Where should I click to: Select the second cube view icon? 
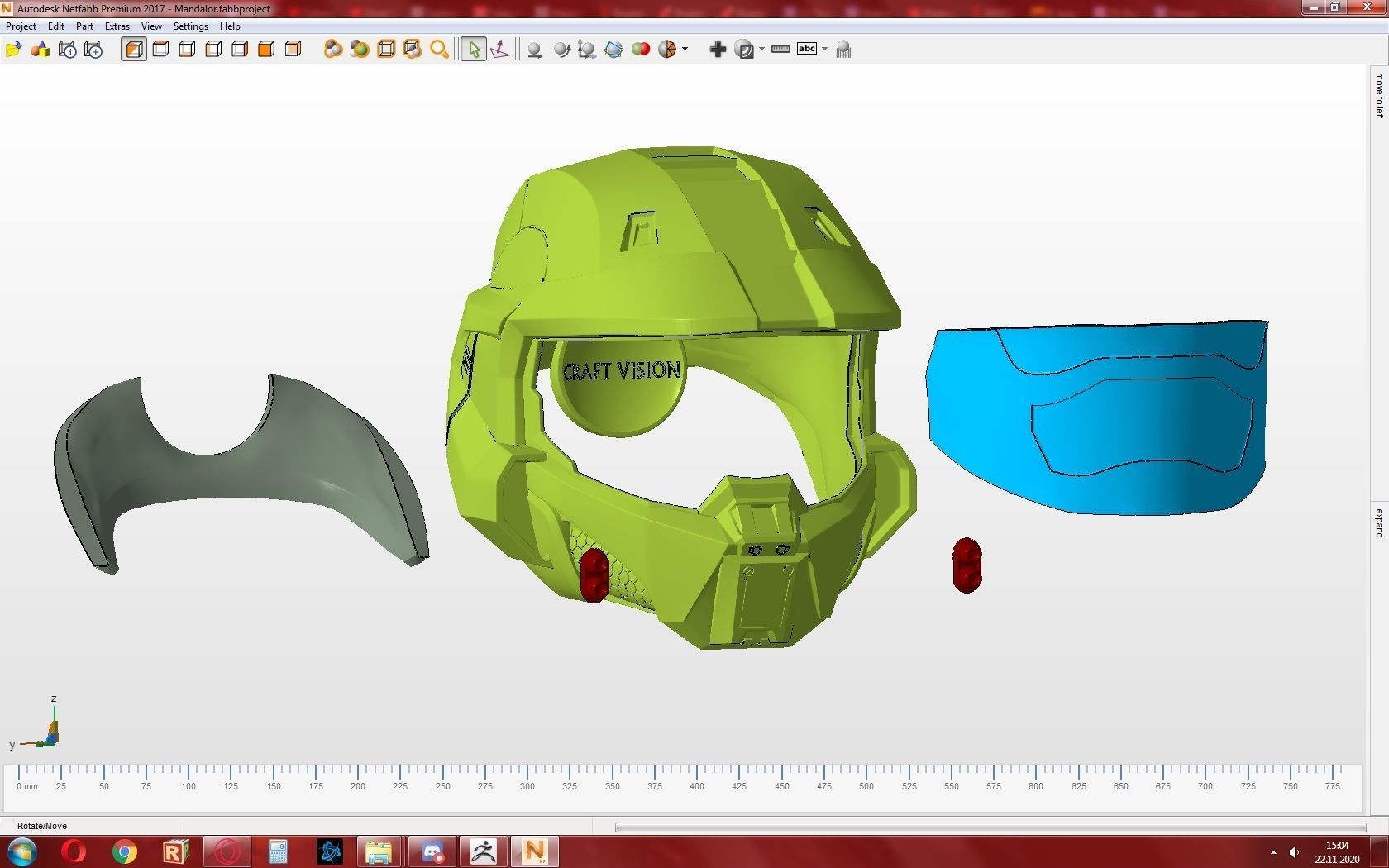click(161, 50)
